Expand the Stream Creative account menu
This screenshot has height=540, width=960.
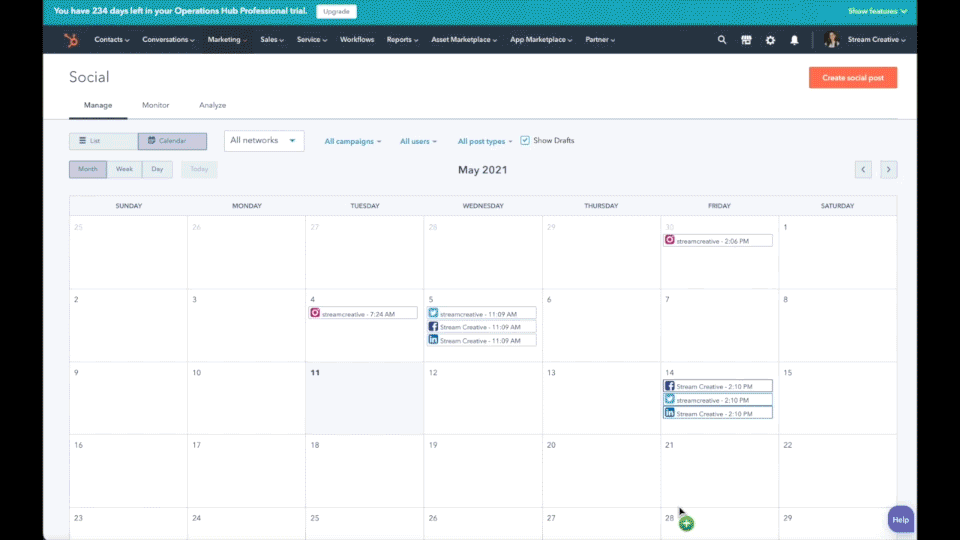tap(876, 40)
